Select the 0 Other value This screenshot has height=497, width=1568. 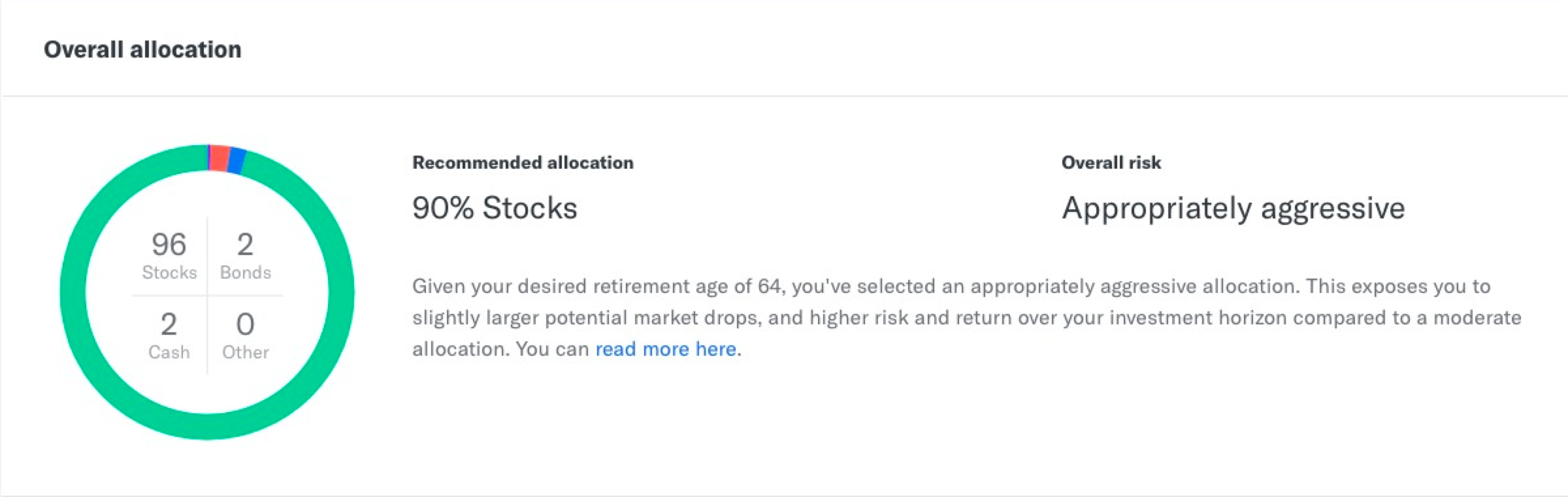(245, 324)
